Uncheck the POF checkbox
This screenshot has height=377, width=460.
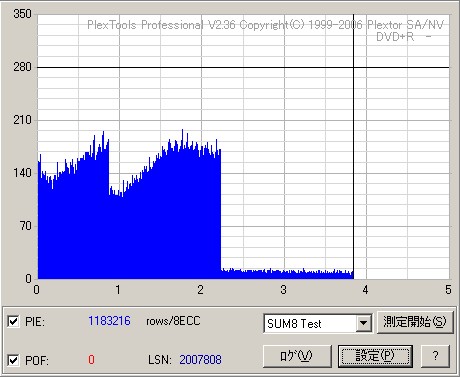13,360
